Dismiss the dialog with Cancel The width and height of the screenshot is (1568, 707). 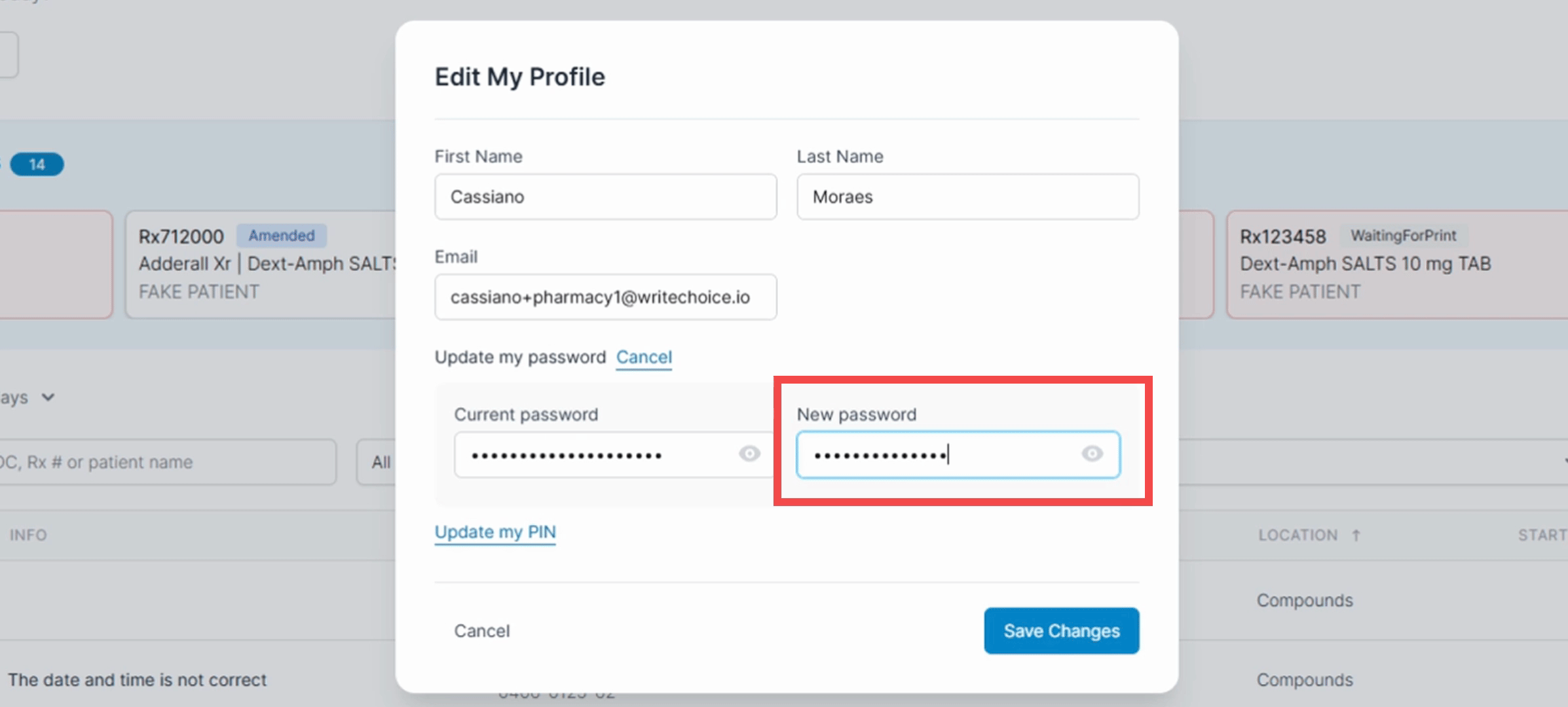coord(481,630)
